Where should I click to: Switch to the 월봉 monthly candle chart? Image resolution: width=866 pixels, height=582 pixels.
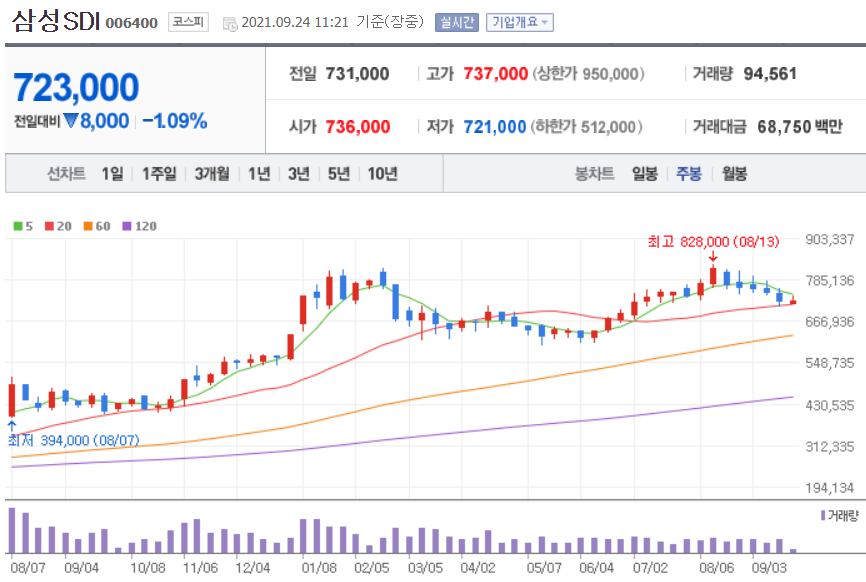click(734, 174)
